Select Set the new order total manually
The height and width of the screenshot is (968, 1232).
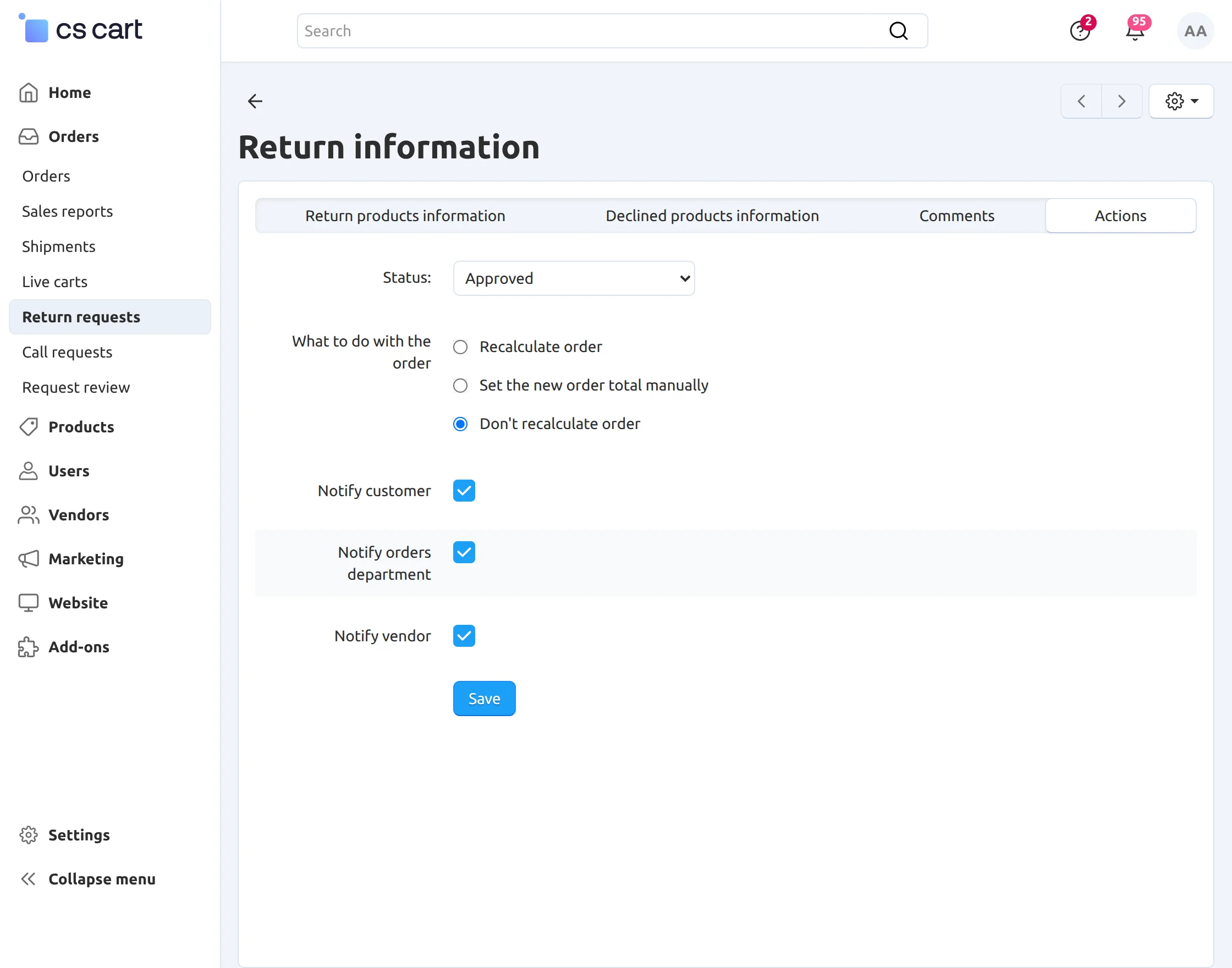click(460, 386)
